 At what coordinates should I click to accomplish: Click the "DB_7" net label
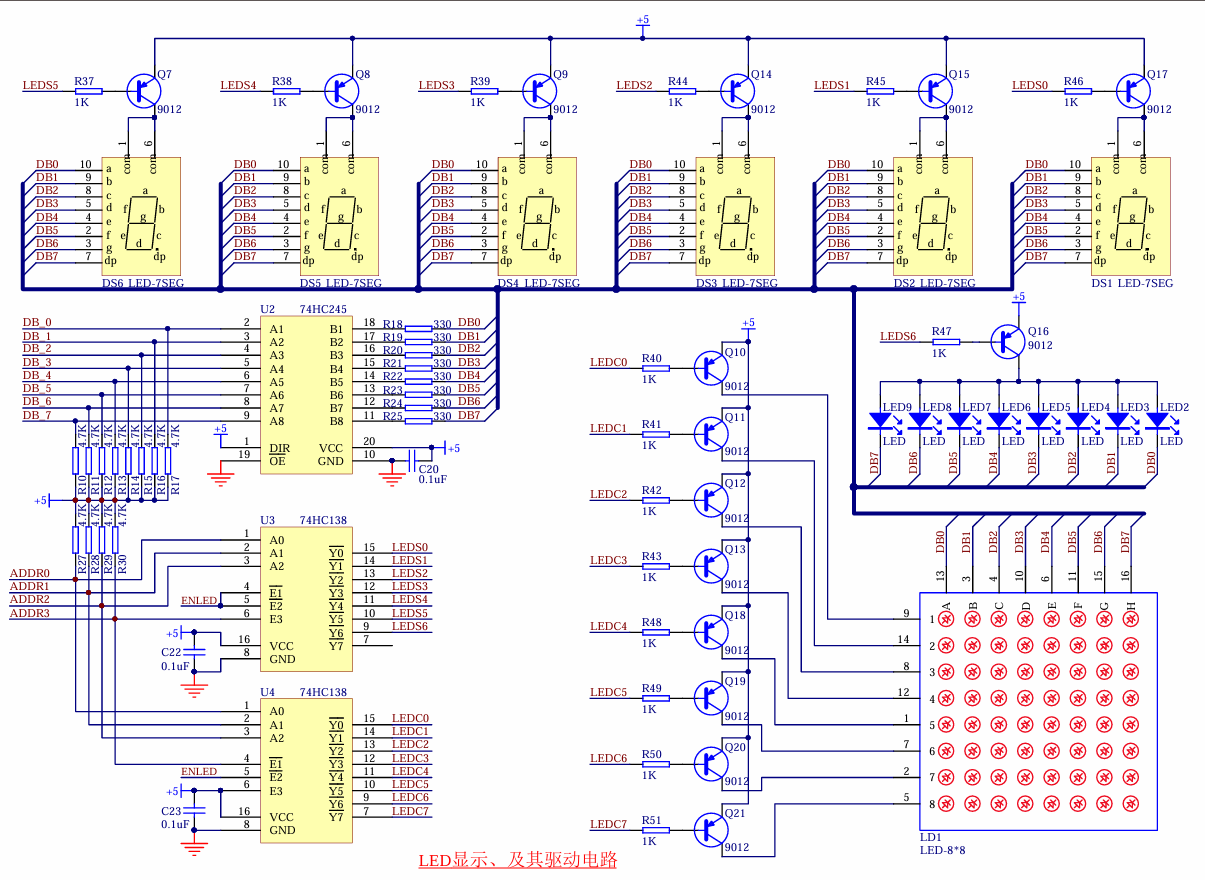pos(37,414)
